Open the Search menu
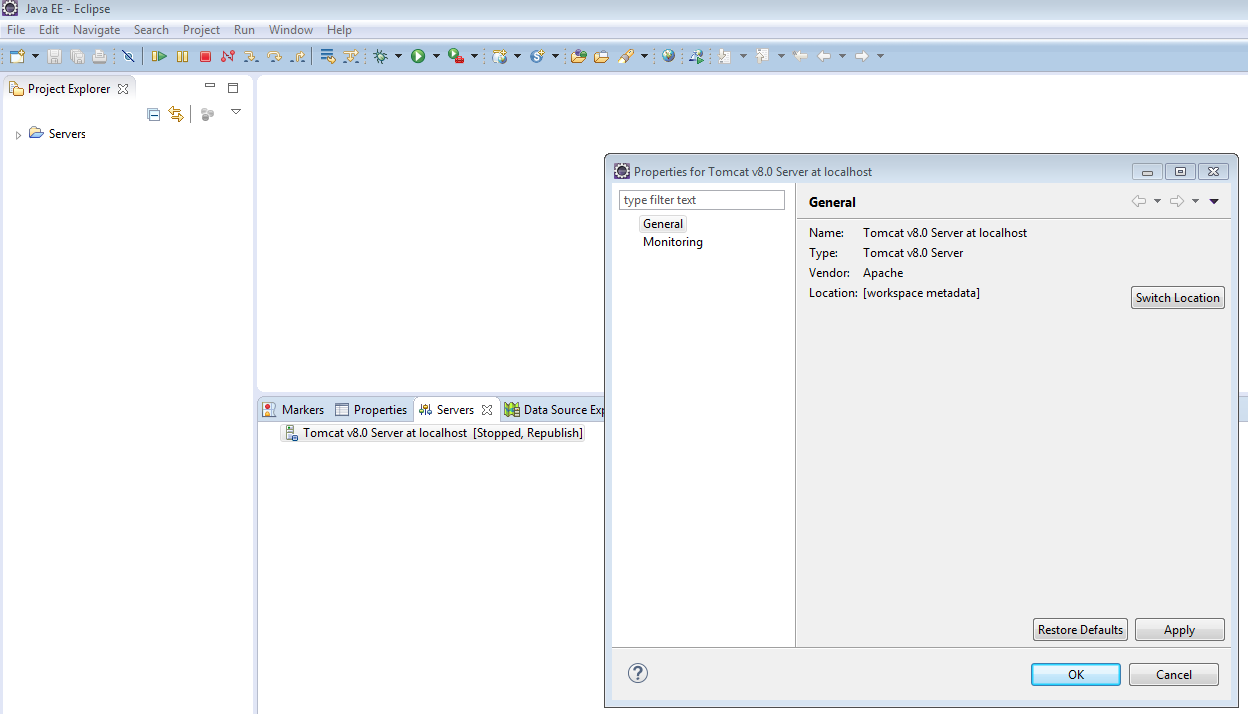Image resolution: width=1248 pixels, height=714 pixels. 151,30
